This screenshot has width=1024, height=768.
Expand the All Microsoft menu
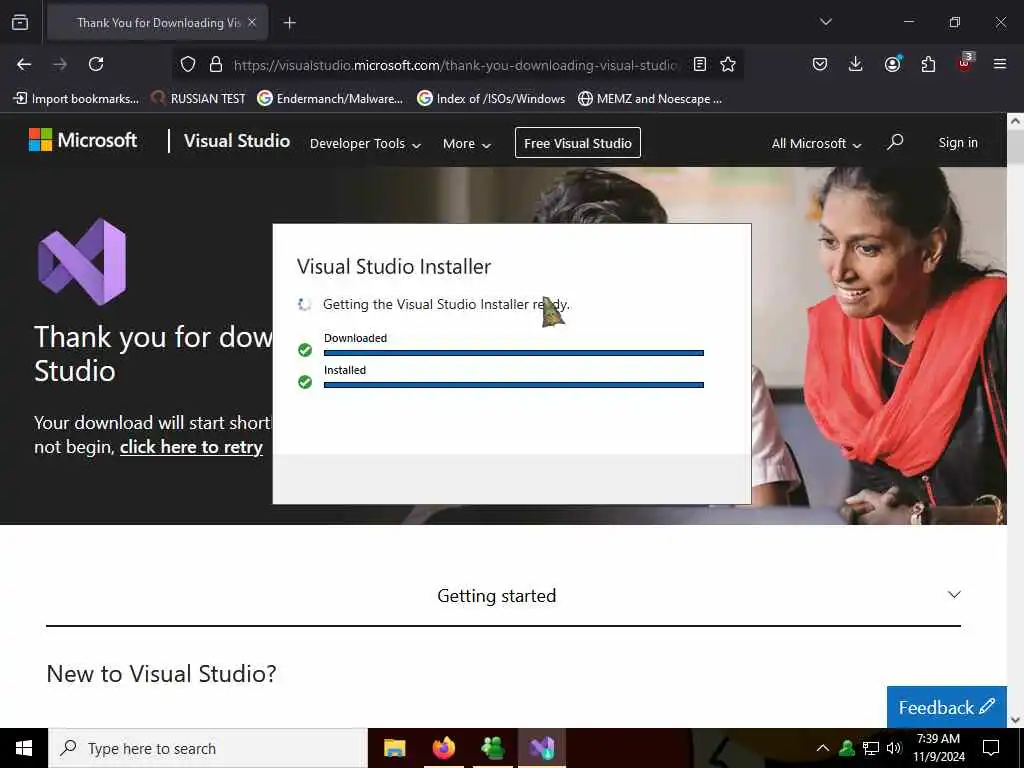click(x=816, y=144)
